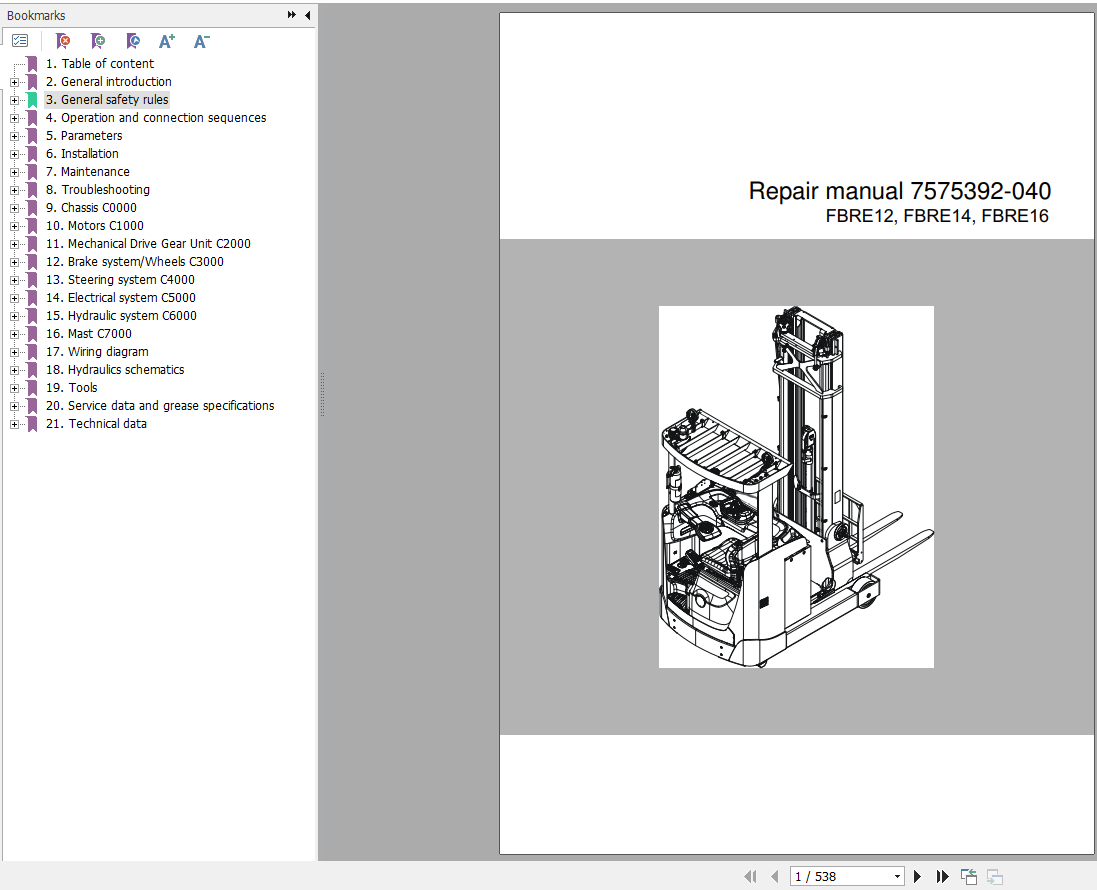This screenshot has width=1097, height=890.
Task: Expand 8. Troubleshooting bookmark
Action: tap(14, 190)
